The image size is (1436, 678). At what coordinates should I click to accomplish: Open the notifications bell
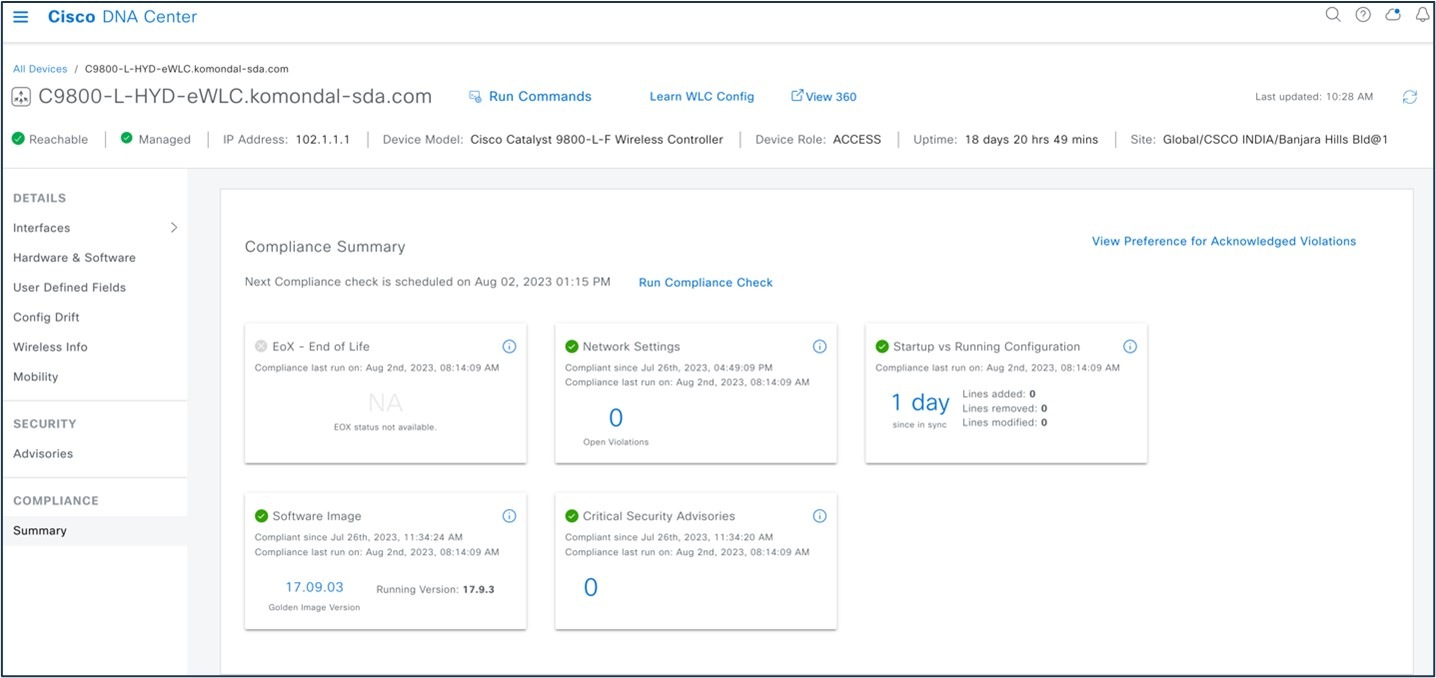click(x=1422, y=15)
